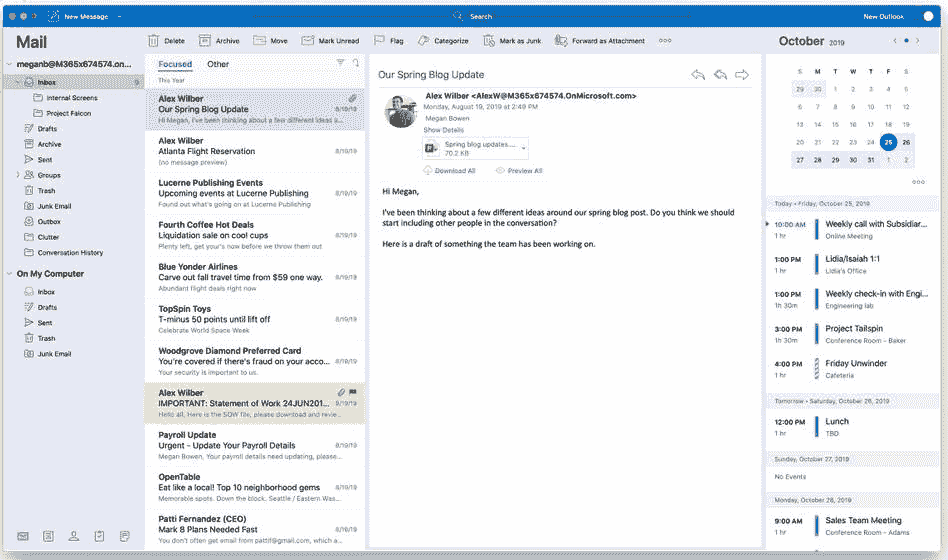Go to next month in calendar
948x560 pixels.
click(x=918, y=41)
